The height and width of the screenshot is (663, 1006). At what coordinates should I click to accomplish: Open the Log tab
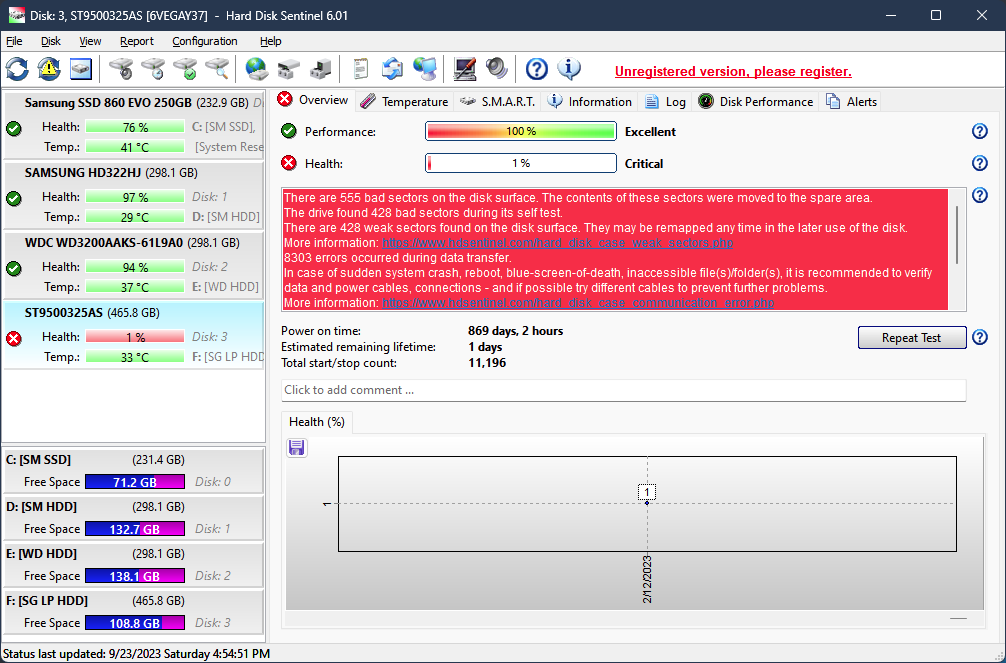click(x=665, y=101)
